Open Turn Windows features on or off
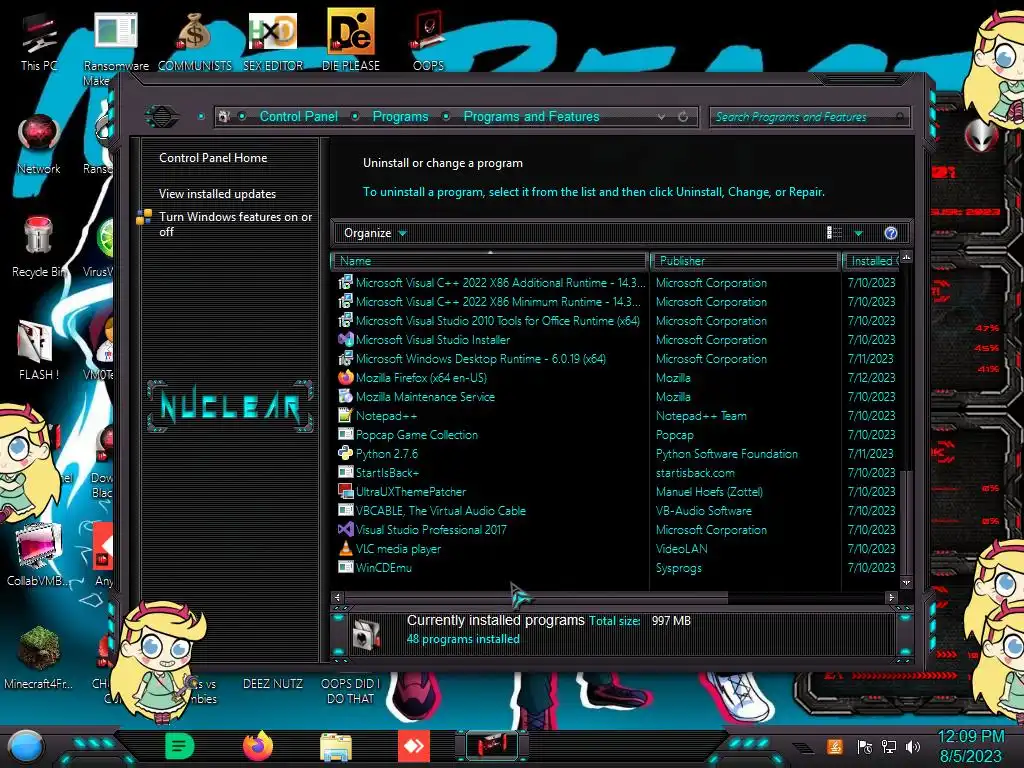 (x=235, y=224)
